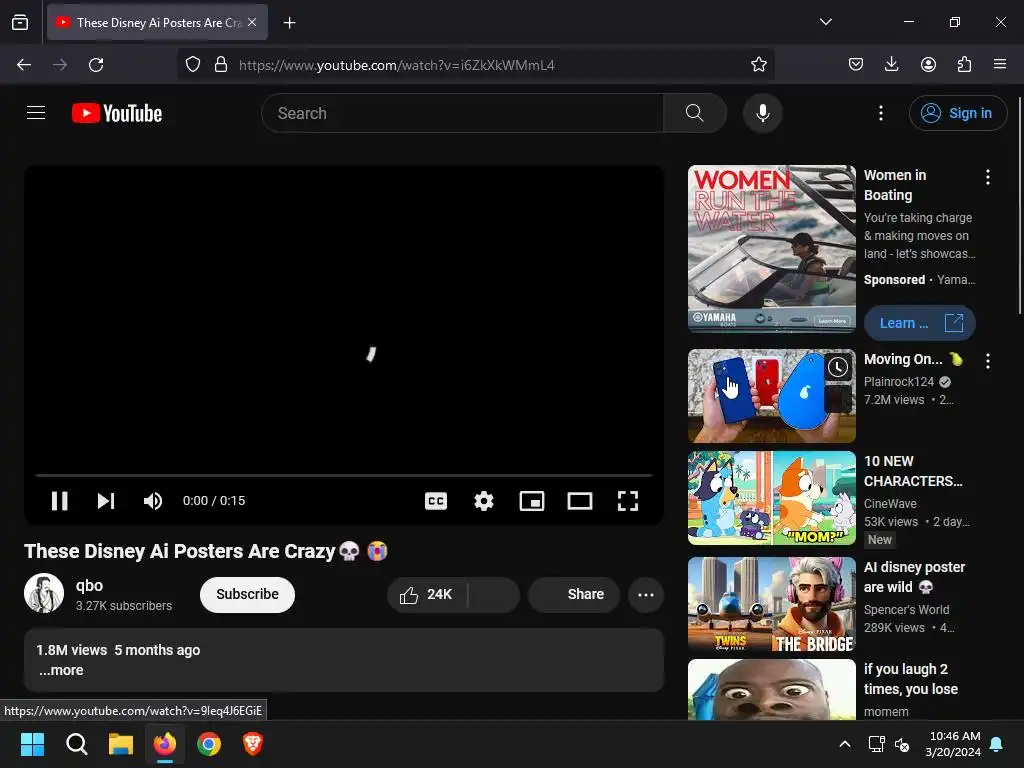Click Plainrock124 channel name
Image resolution: width=1024 pixels, height=768 pixels.
(x=899, y=381)
